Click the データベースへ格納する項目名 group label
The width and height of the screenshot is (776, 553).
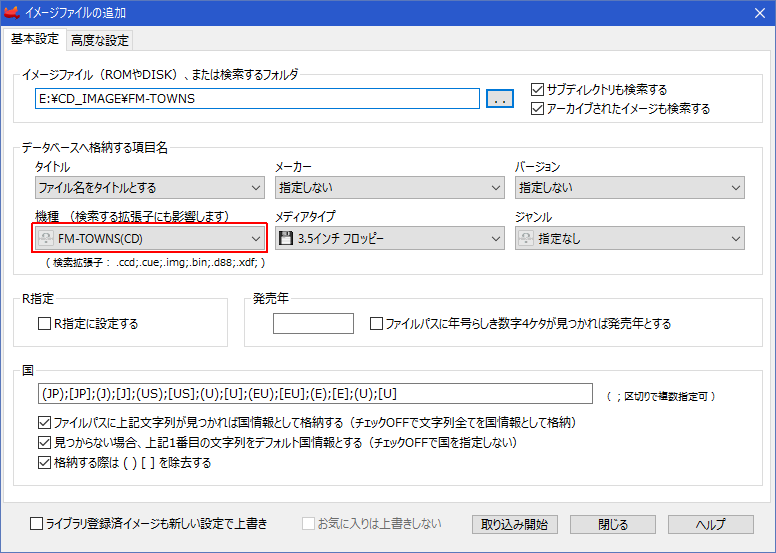95,148
